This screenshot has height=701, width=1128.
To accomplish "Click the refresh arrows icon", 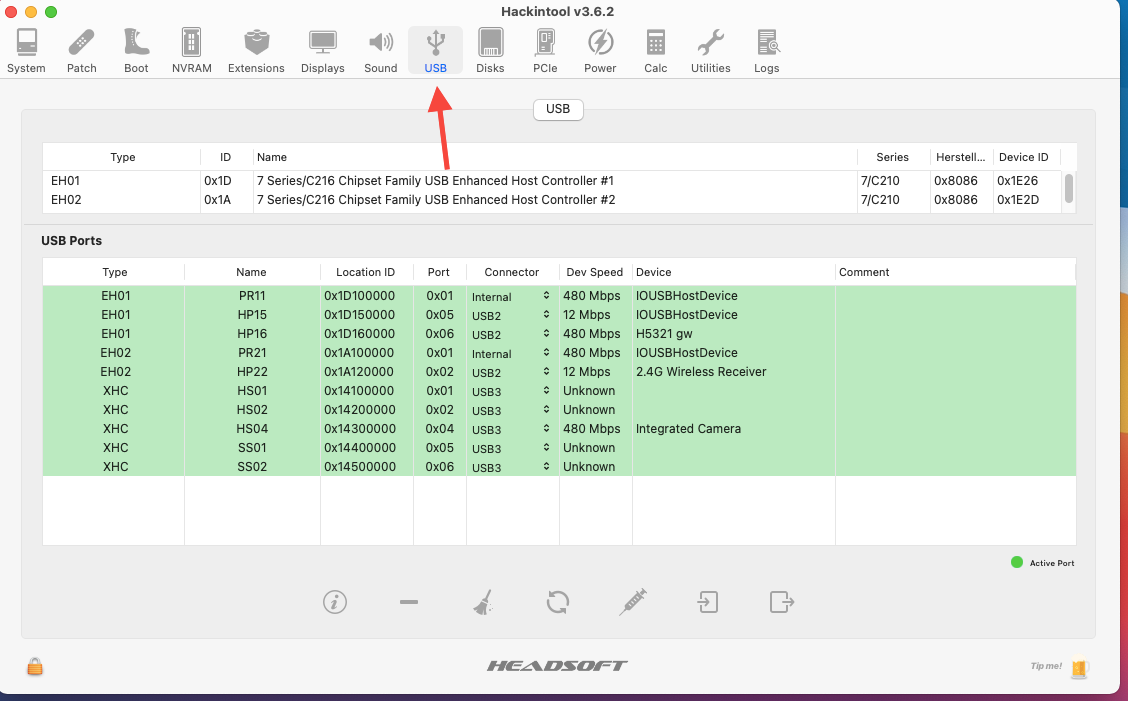I will 558,602.
